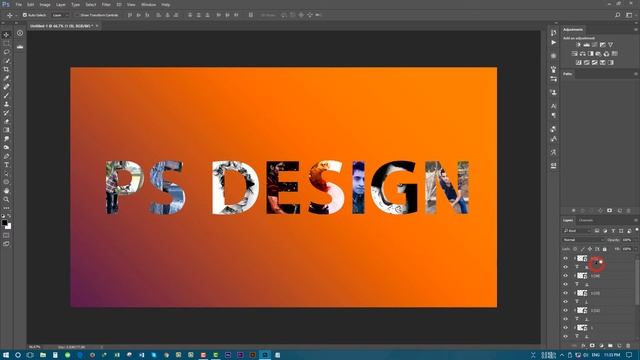Open the Image menu
The image size is (640, 360).
pyautogui.click(x=45, y=4)
